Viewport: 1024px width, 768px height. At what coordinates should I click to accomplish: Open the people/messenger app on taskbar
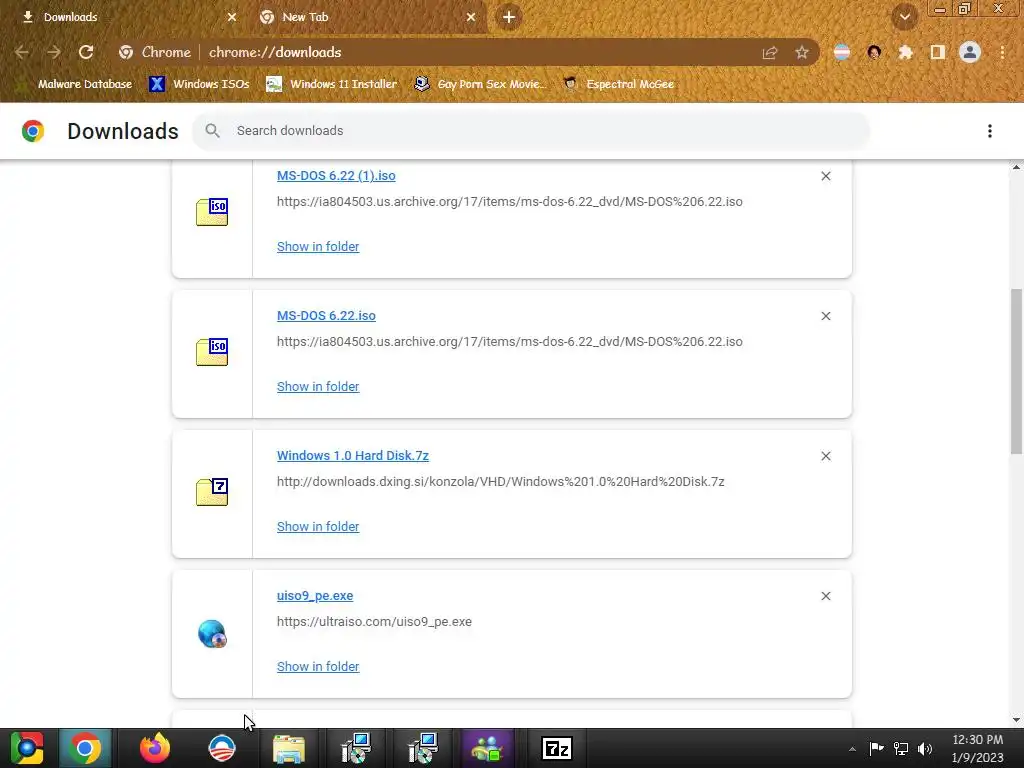coord(488,748)
